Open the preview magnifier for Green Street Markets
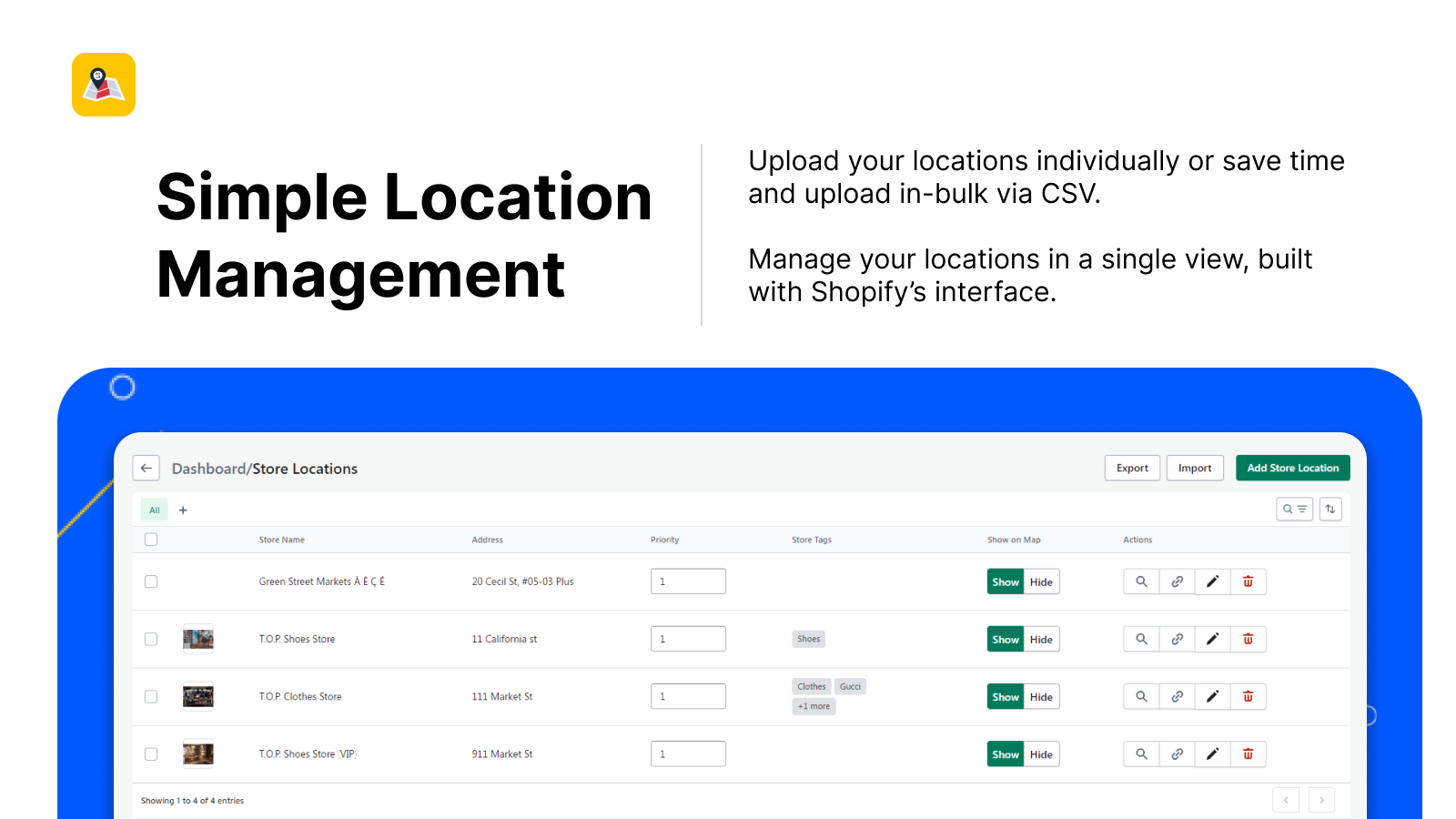This screenshot has width=1456, height=819. click(x=1140, y=581)
